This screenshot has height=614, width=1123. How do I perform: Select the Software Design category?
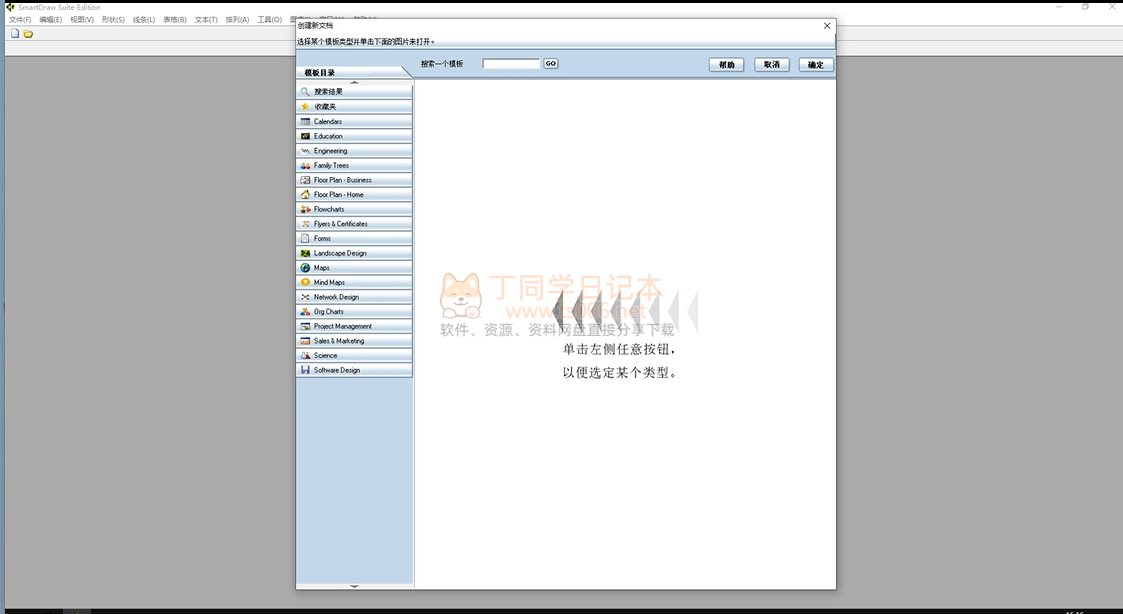coord(354,370)
